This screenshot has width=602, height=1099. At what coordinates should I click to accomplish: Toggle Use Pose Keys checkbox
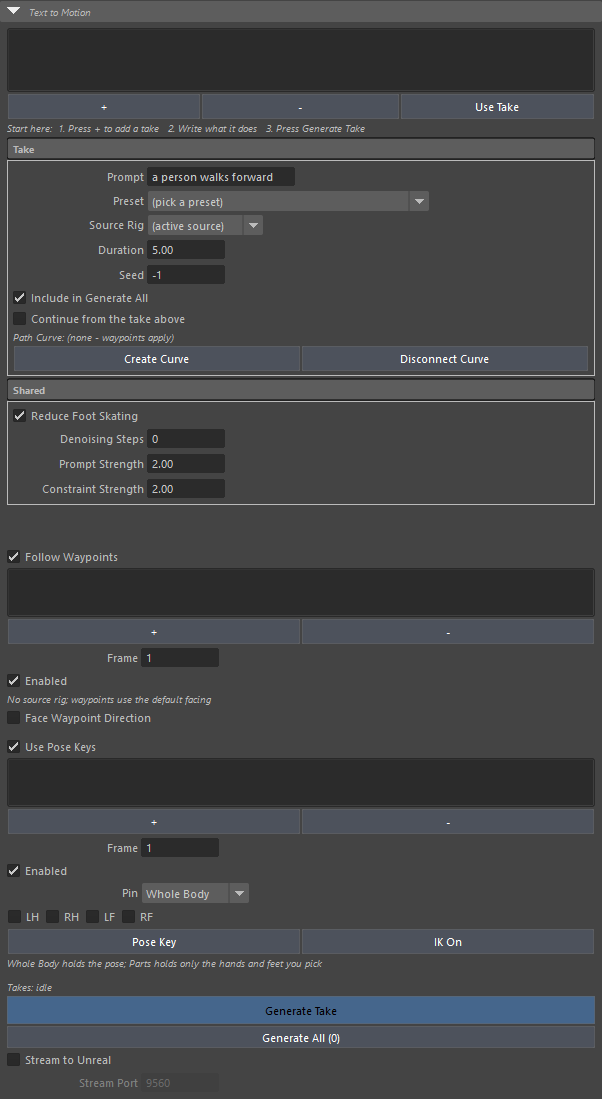pos(13,746)
